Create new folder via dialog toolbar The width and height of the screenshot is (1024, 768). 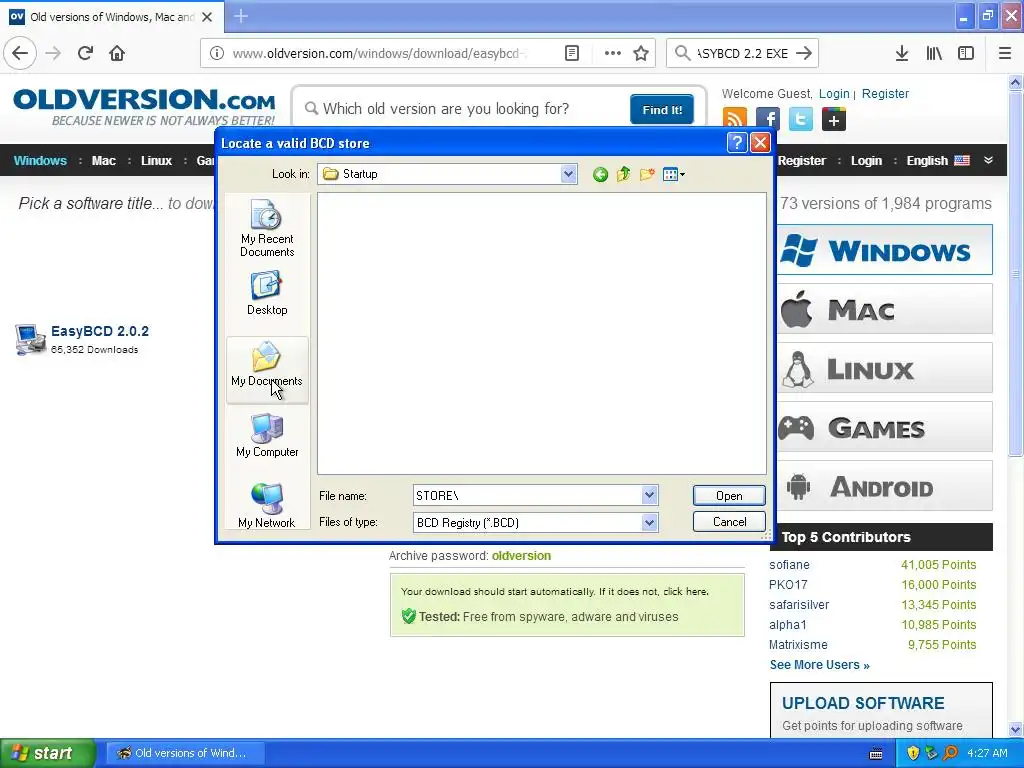click(647, 174)
